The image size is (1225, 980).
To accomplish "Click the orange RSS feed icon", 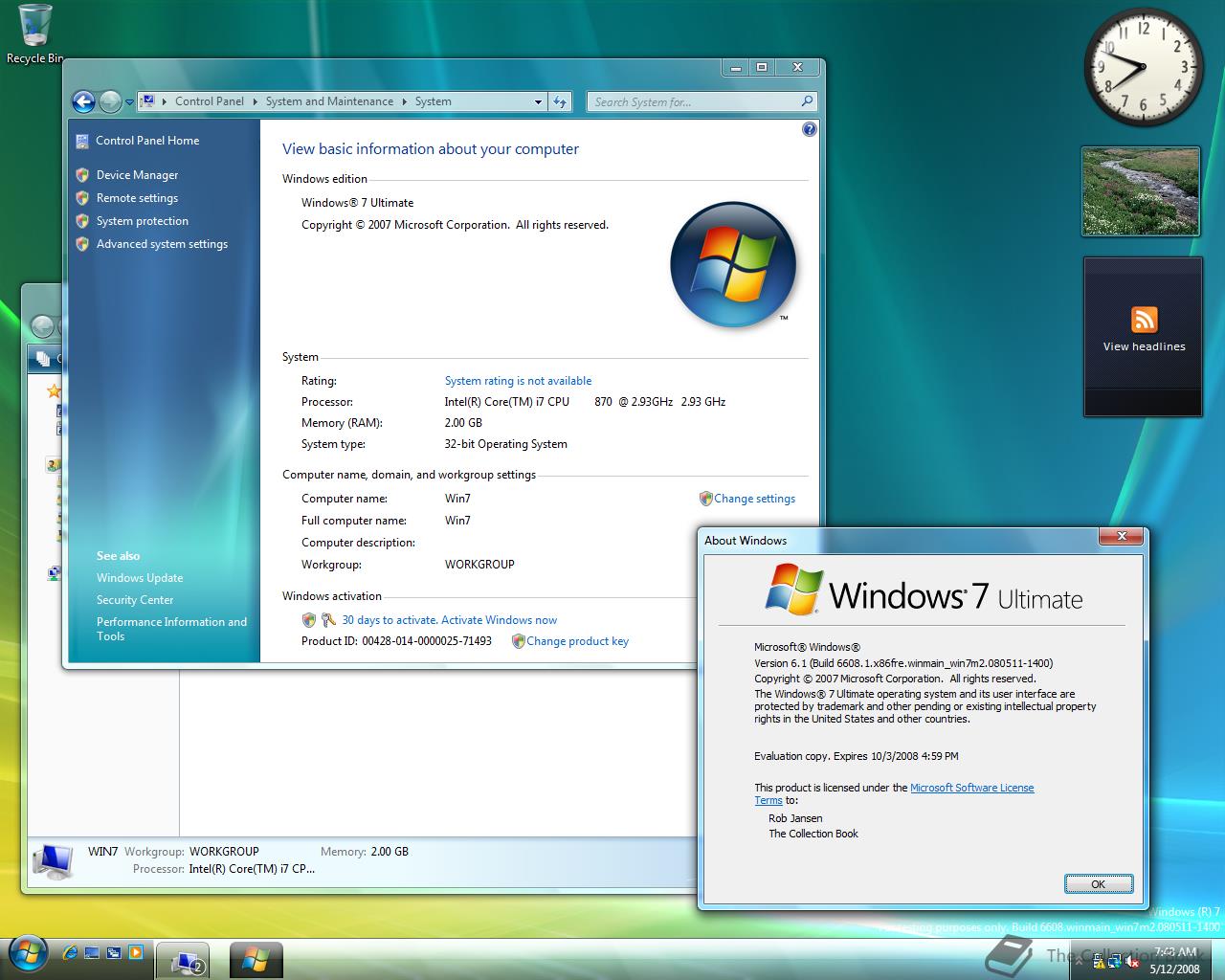I will click(1144, 320).
